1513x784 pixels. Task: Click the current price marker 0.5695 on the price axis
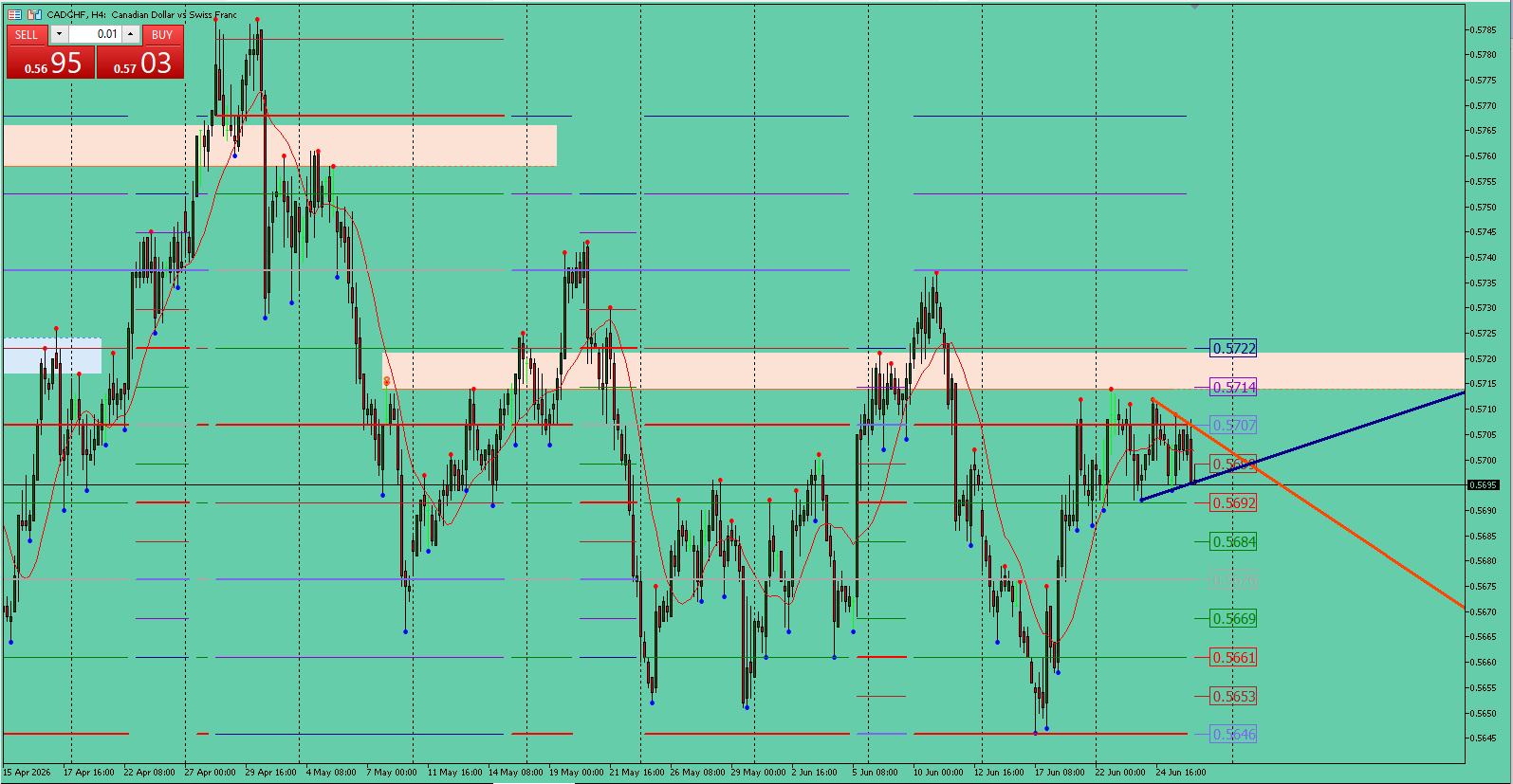click(1483, 485)
